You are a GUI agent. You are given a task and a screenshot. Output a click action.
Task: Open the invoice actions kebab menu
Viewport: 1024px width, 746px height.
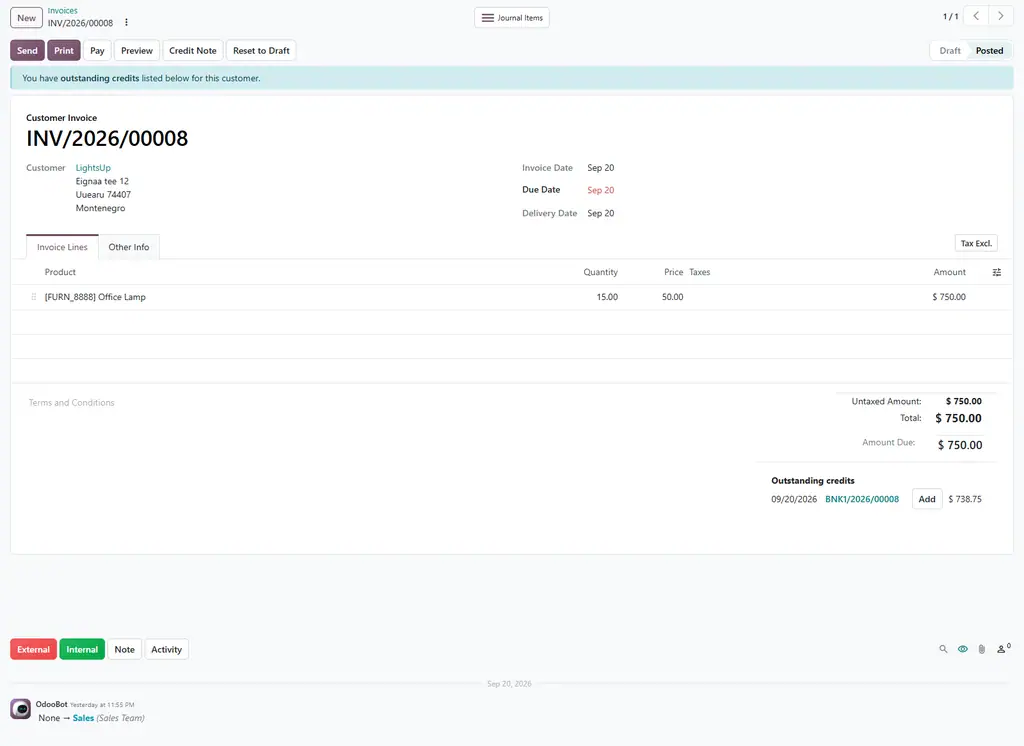pos(126,23)
